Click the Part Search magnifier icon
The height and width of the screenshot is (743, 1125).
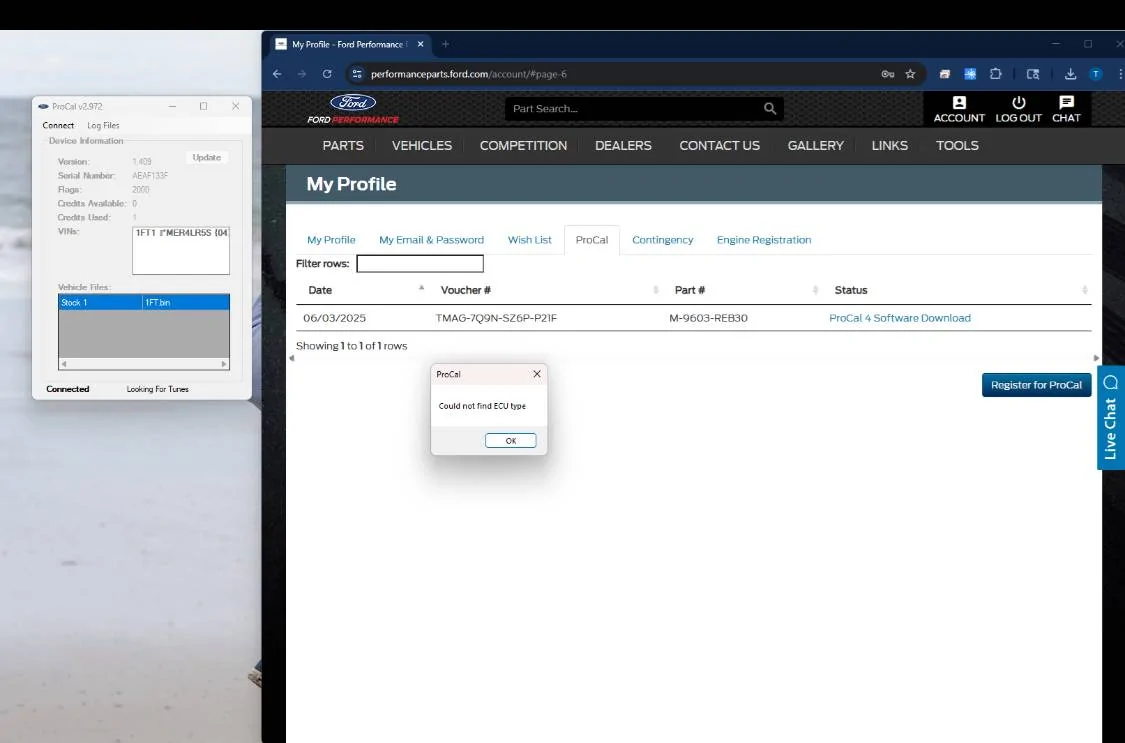tap(770, 109)
